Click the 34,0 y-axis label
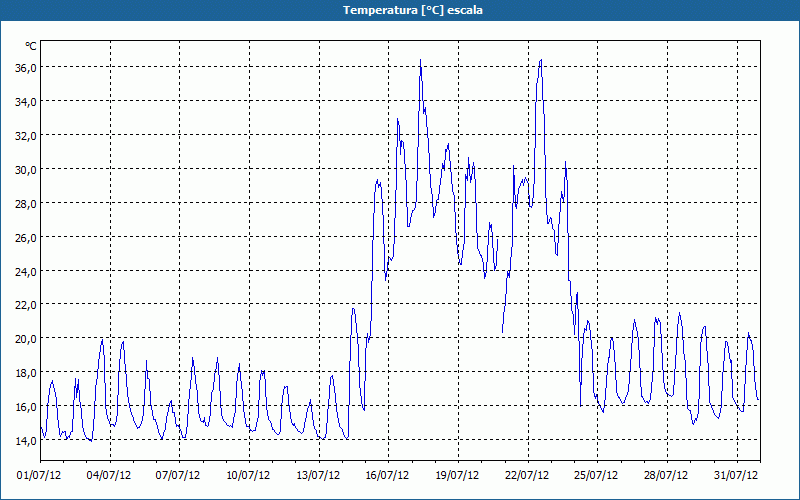The width and height of the screenshot is (800, 500). [26, 102]
